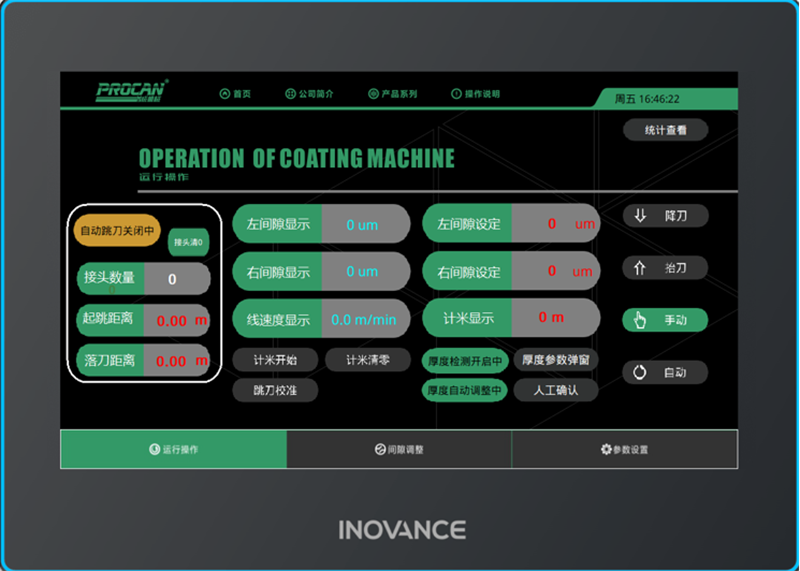Select 自动 mode power icon
This screenshot has height=571, width=800.
[641, 372]
